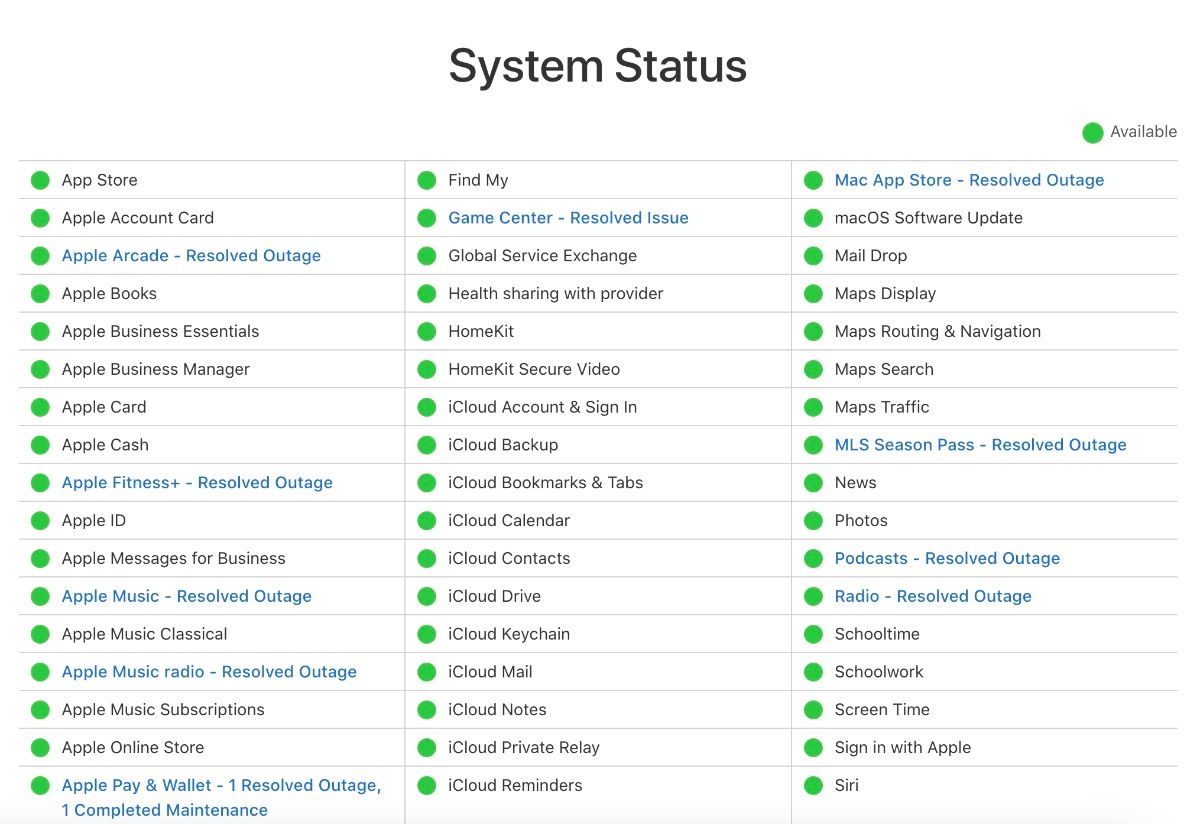This screenshot has height=824, width=1200.
Task: Click the green dot beside Maps Search
Action: [814, 369]
